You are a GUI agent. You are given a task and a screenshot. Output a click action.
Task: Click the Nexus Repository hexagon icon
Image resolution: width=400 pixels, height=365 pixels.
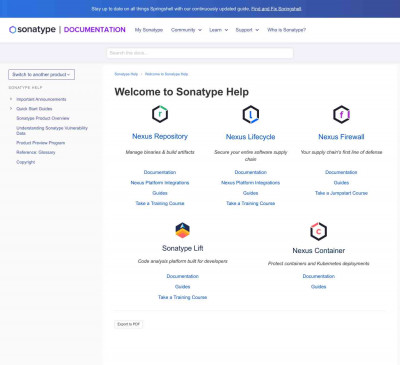(160, 114)
